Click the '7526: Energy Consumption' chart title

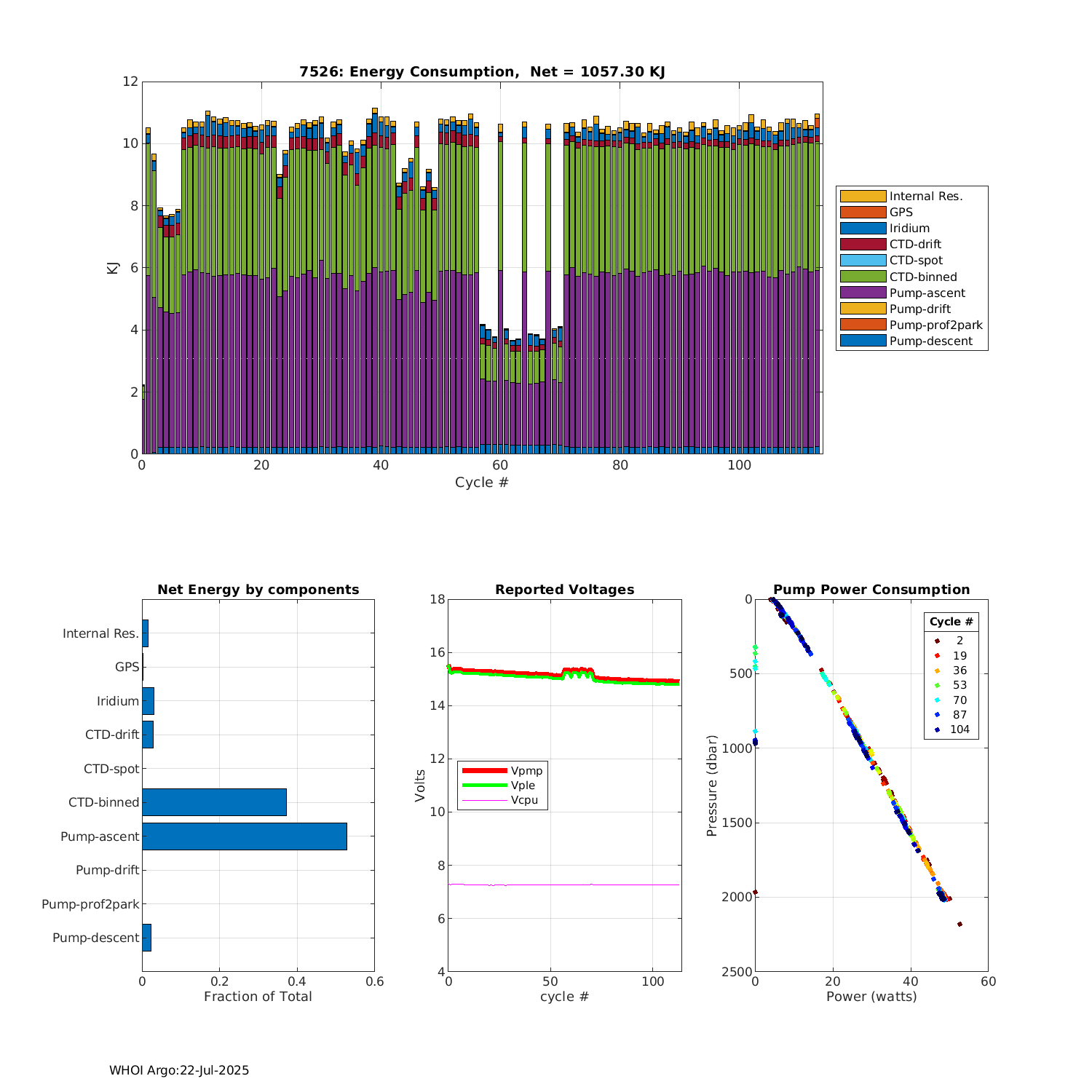tap(482, 71)
